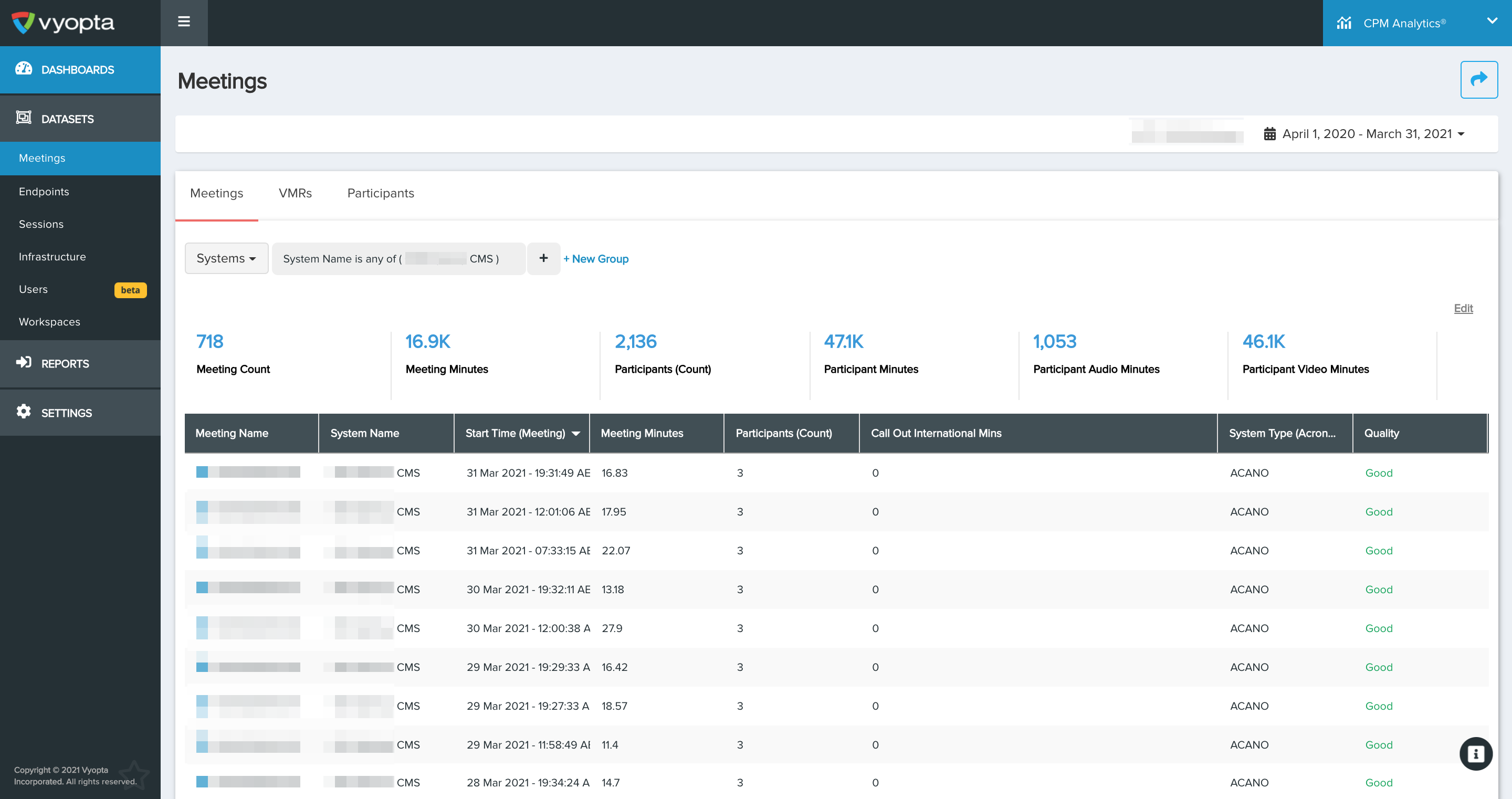Toggle the hamburger sidebar menu
This screenshot has width=1512, height=799.
pos(184,22)
